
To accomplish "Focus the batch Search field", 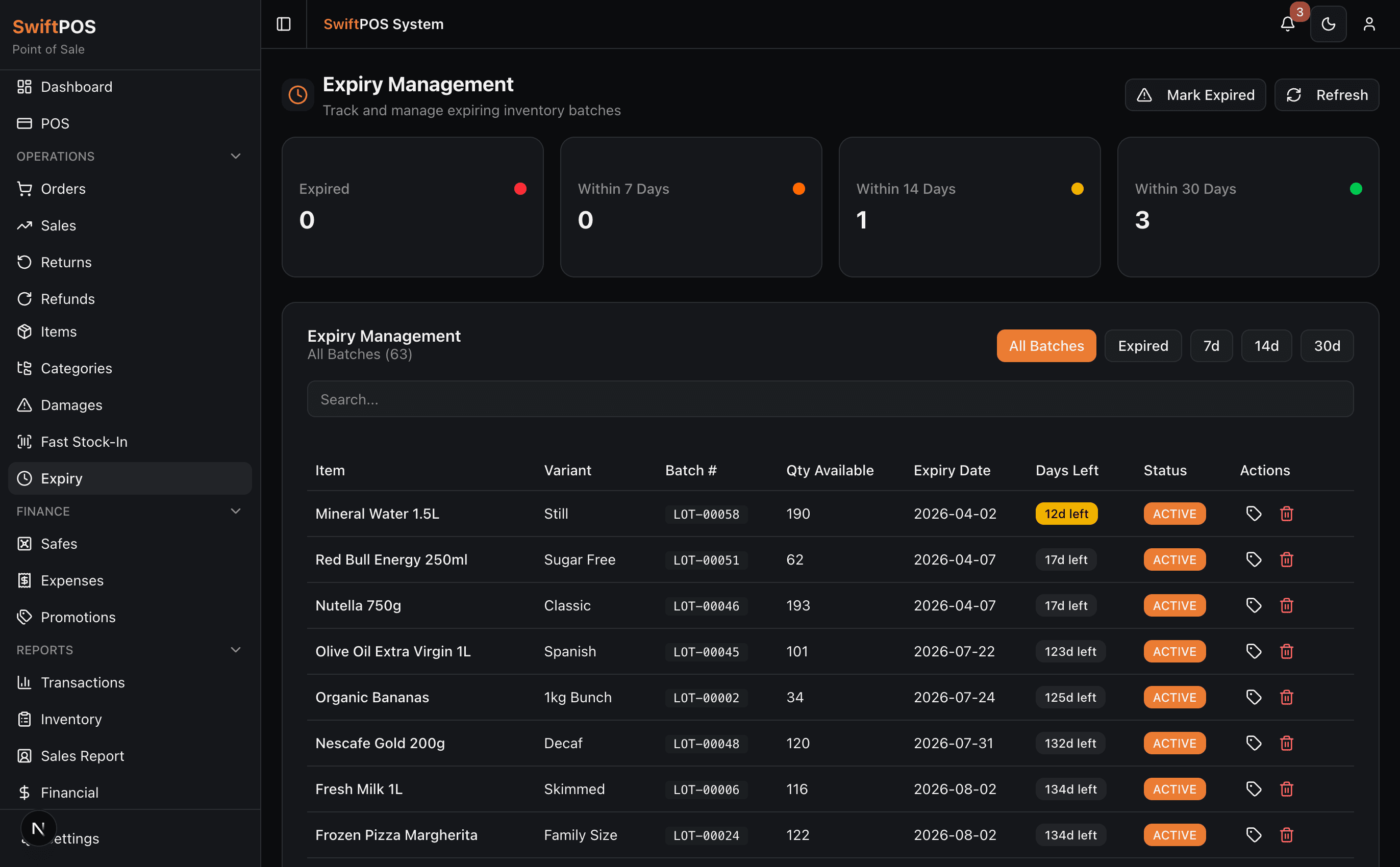I will [830, 399].
